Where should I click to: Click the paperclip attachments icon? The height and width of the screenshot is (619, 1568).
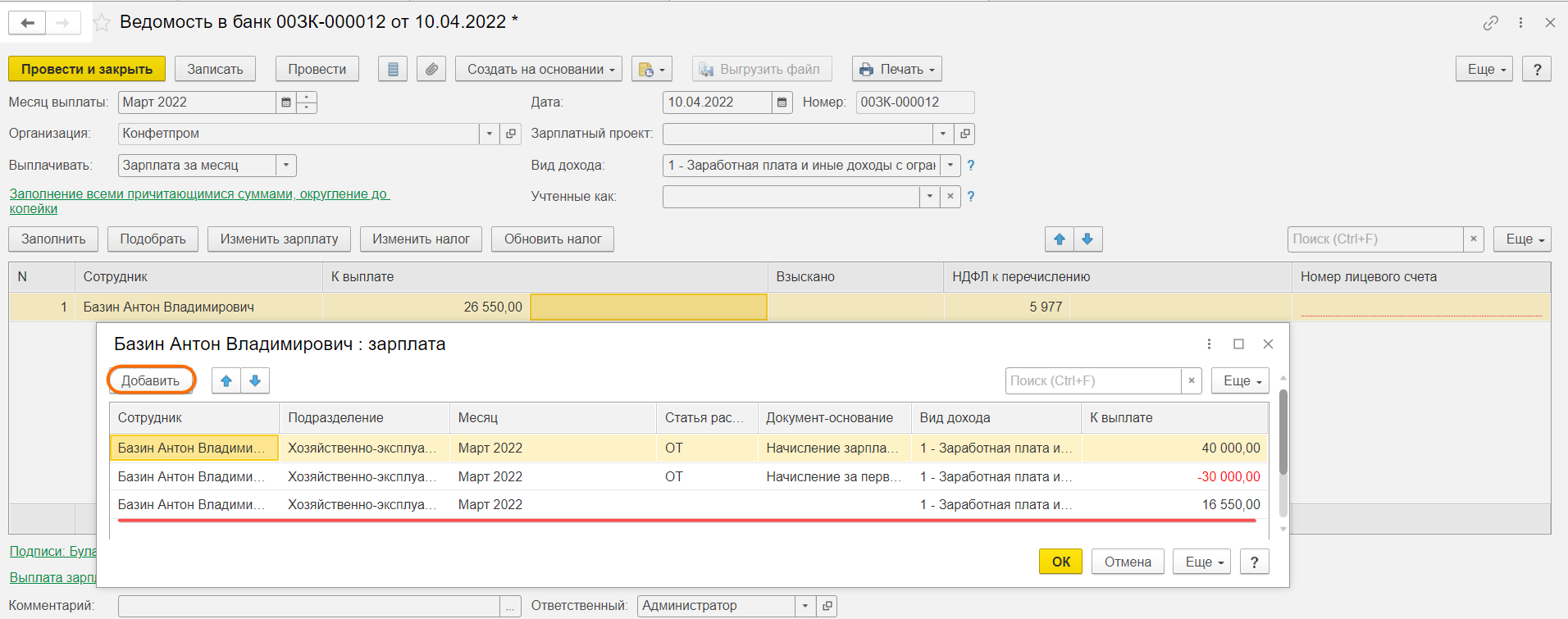[431, 70]
